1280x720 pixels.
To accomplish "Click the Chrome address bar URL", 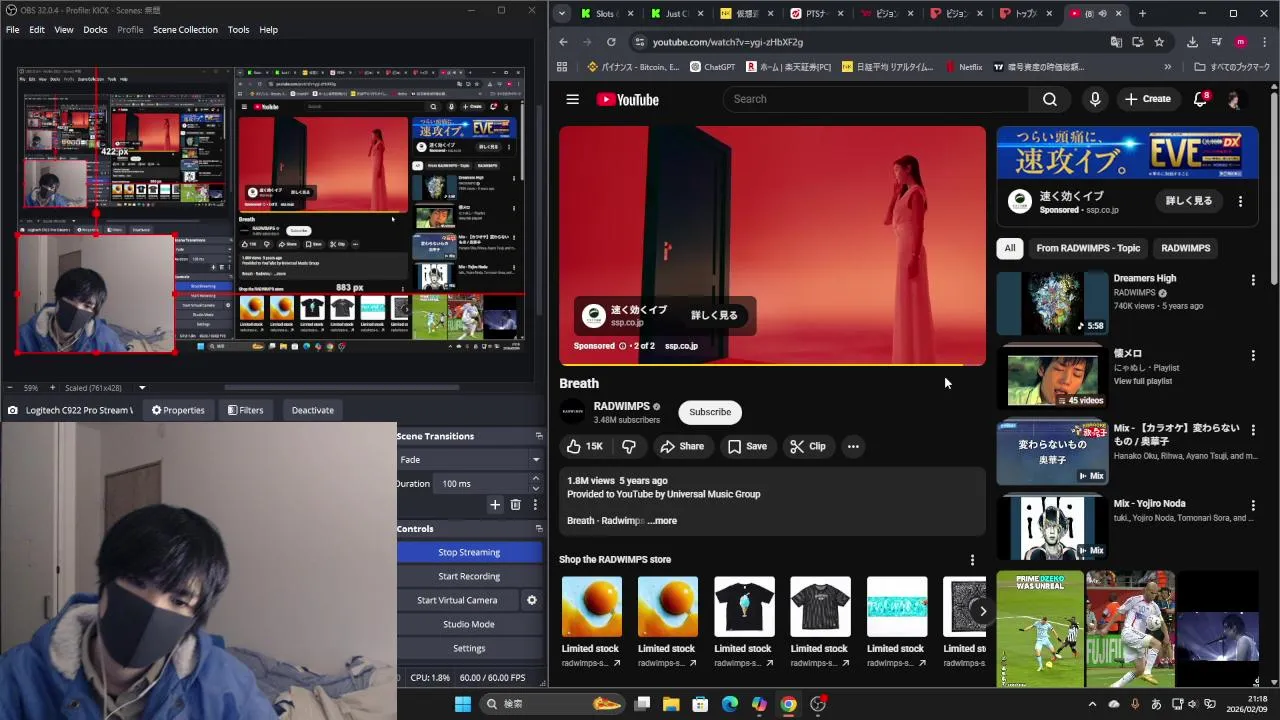I will pyautogui.click(x=727, y=42).
